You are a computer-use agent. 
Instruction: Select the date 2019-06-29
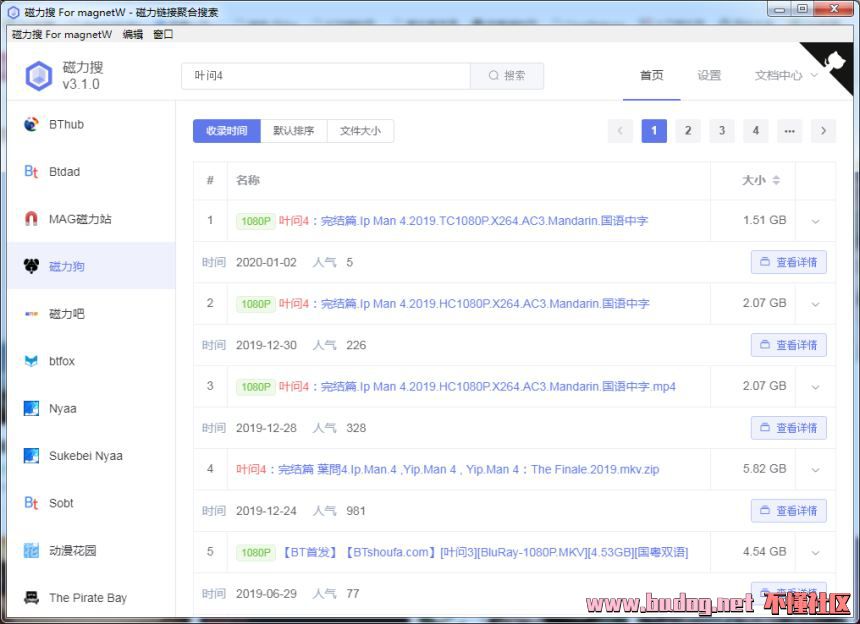tap(266, 594)
